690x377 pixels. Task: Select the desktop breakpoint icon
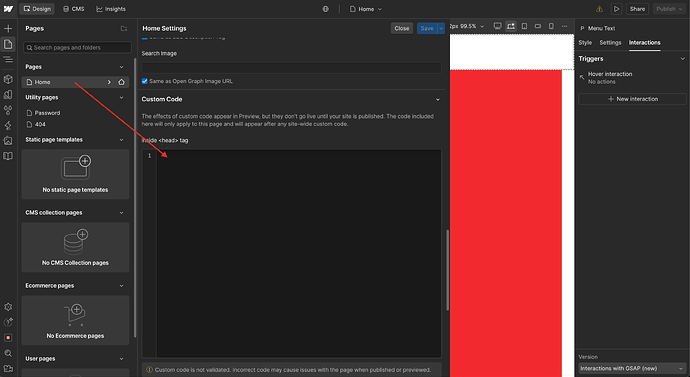pyautogui.click(x=497, y=26)
